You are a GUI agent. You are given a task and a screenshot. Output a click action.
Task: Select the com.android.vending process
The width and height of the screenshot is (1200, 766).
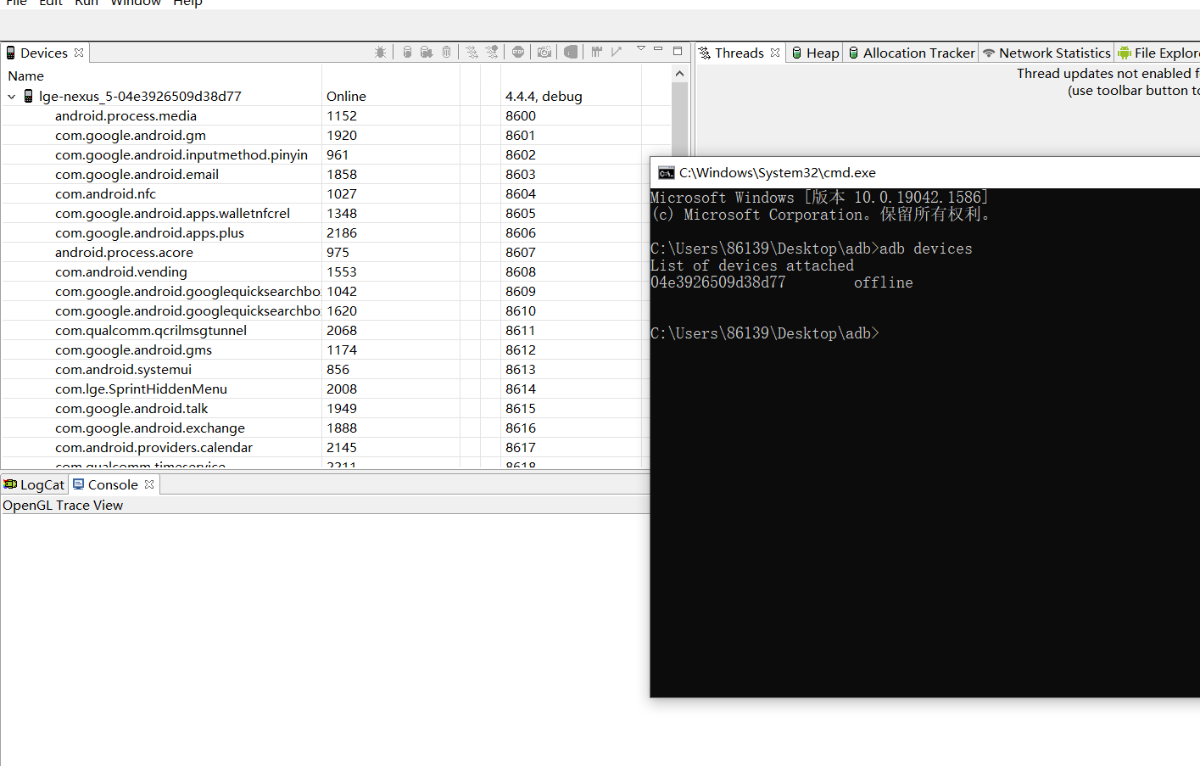[x=121, y=272]
